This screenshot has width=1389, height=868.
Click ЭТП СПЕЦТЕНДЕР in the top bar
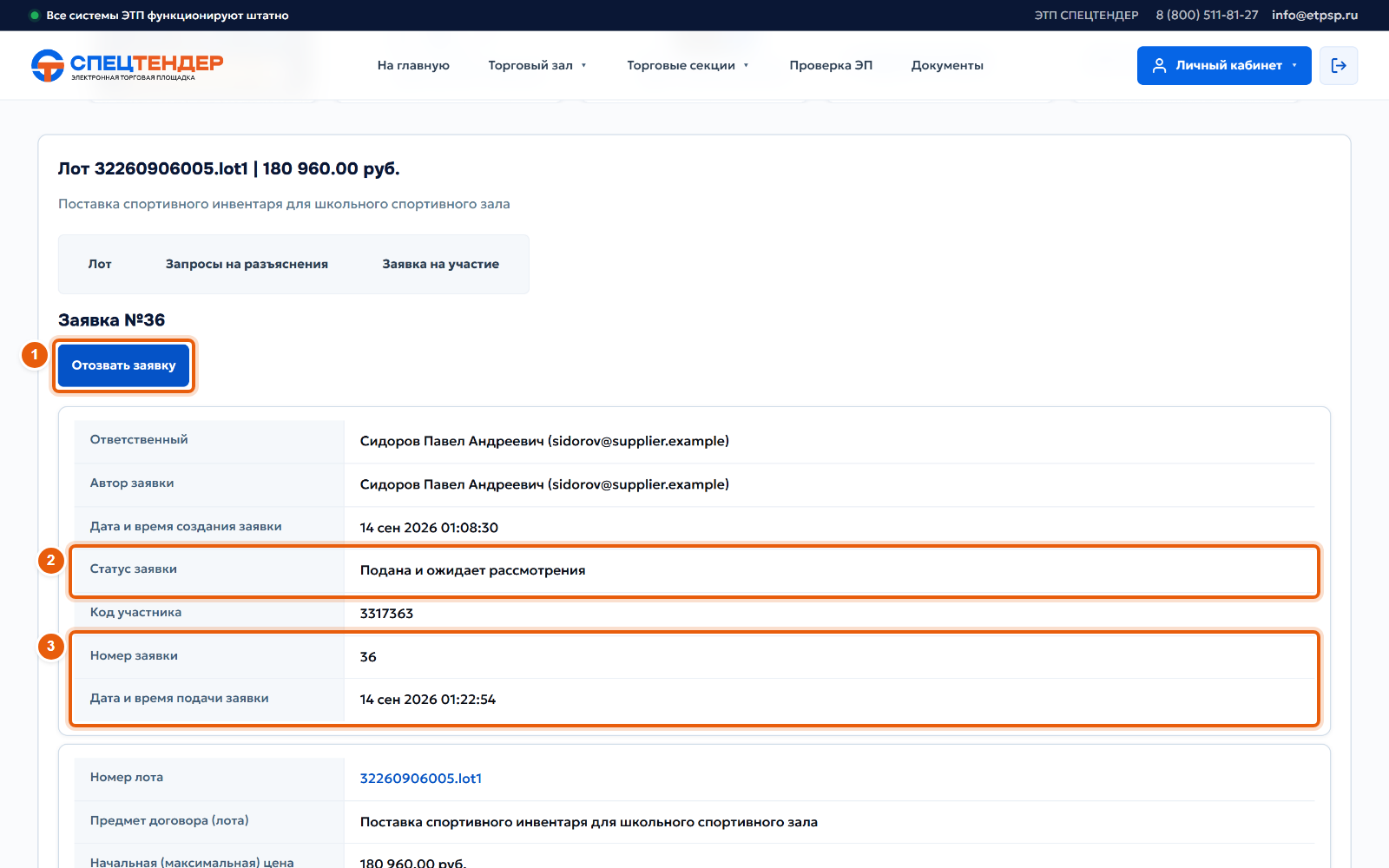click(1086, 15)
